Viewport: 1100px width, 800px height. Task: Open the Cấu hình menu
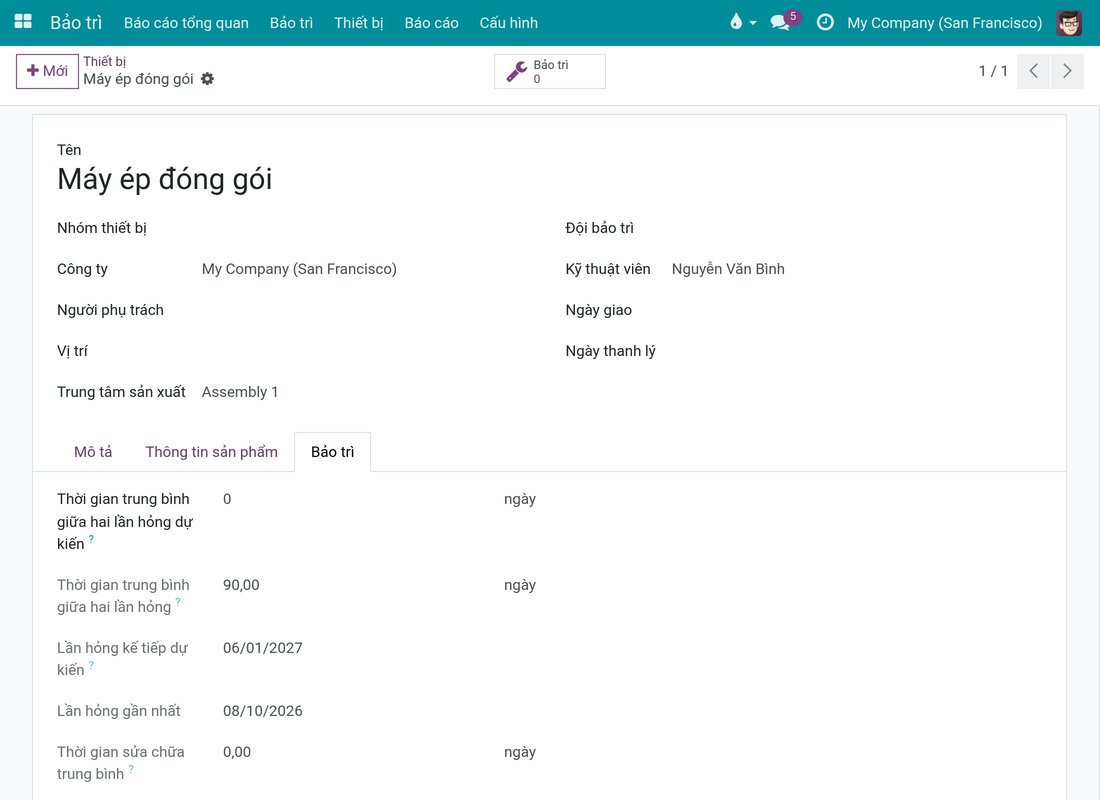point(509,22)
